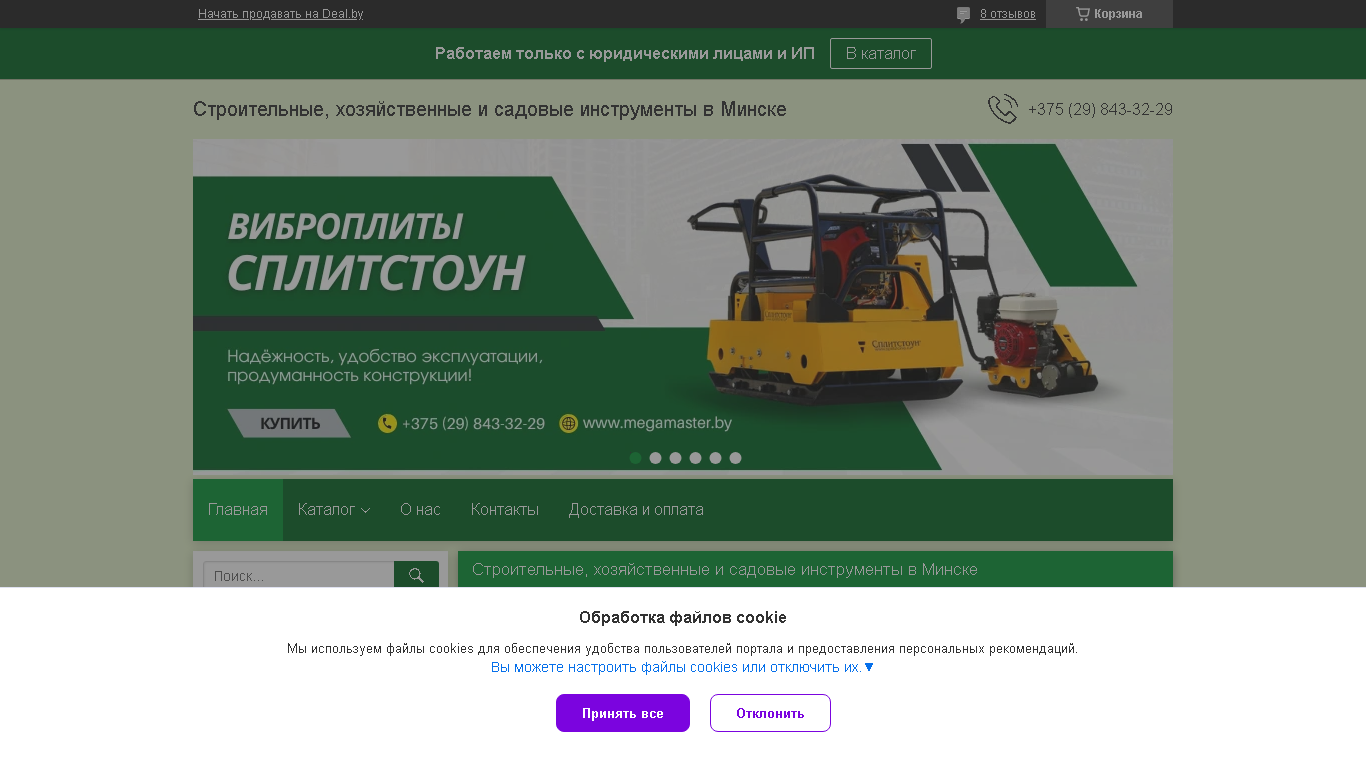This screenshot has width=1366, height=768.
Task: Decline cookies with Отклонить button
Action: (x=770, y=713)
